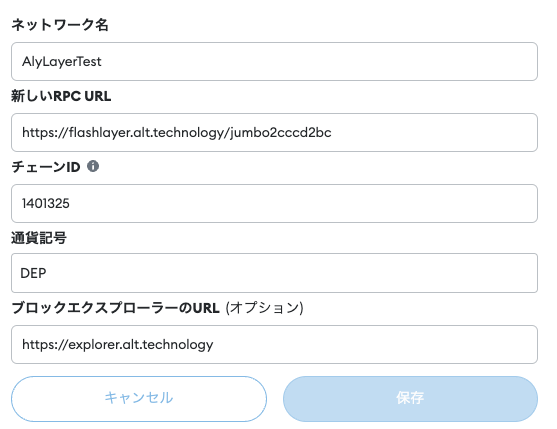Screen dimensions: 557x429
Task: Click the 新しいRPC URL label
Action: pyautogui.click(x=61, y=96)
